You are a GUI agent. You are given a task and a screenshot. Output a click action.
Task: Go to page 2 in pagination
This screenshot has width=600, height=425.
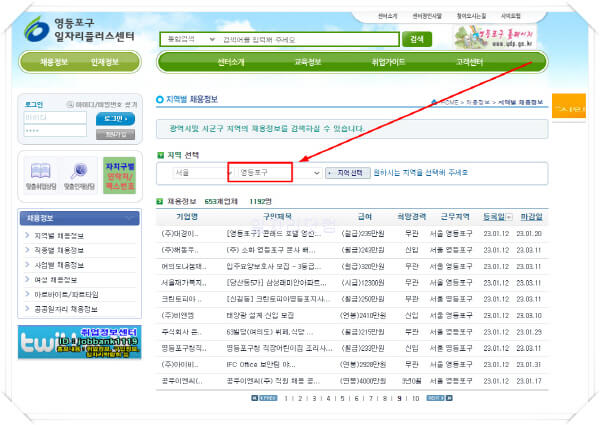pyautogui.click(x=300, y=399)
